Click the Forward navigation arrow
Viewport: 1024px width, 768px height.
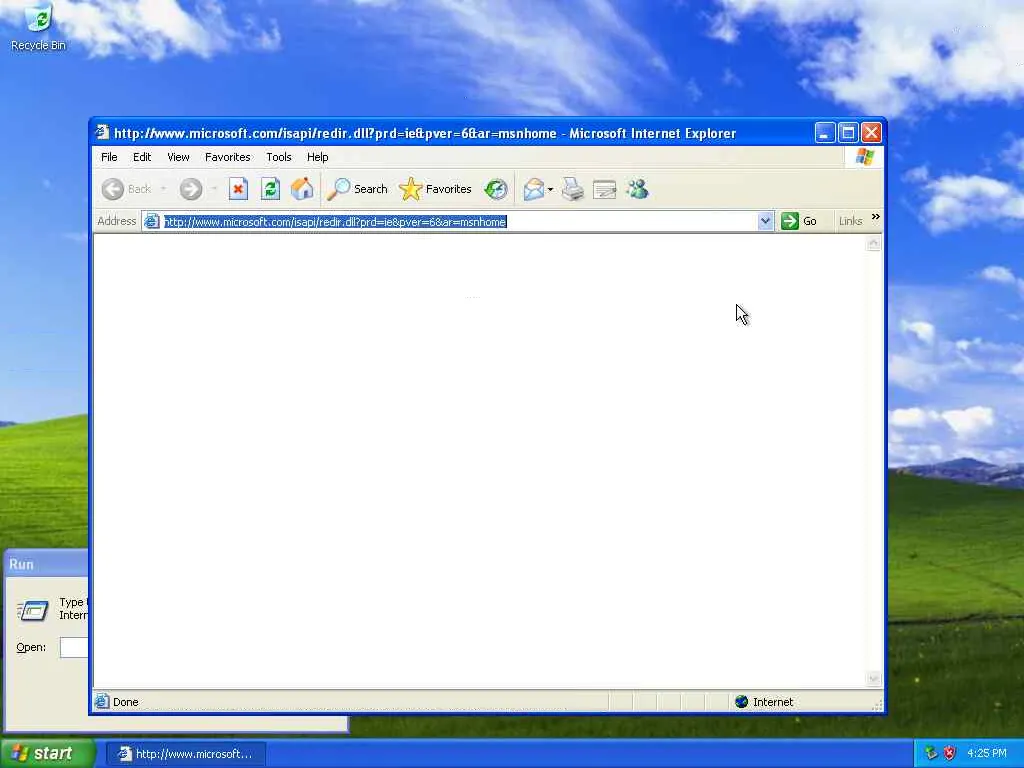[x=191, y=189]
